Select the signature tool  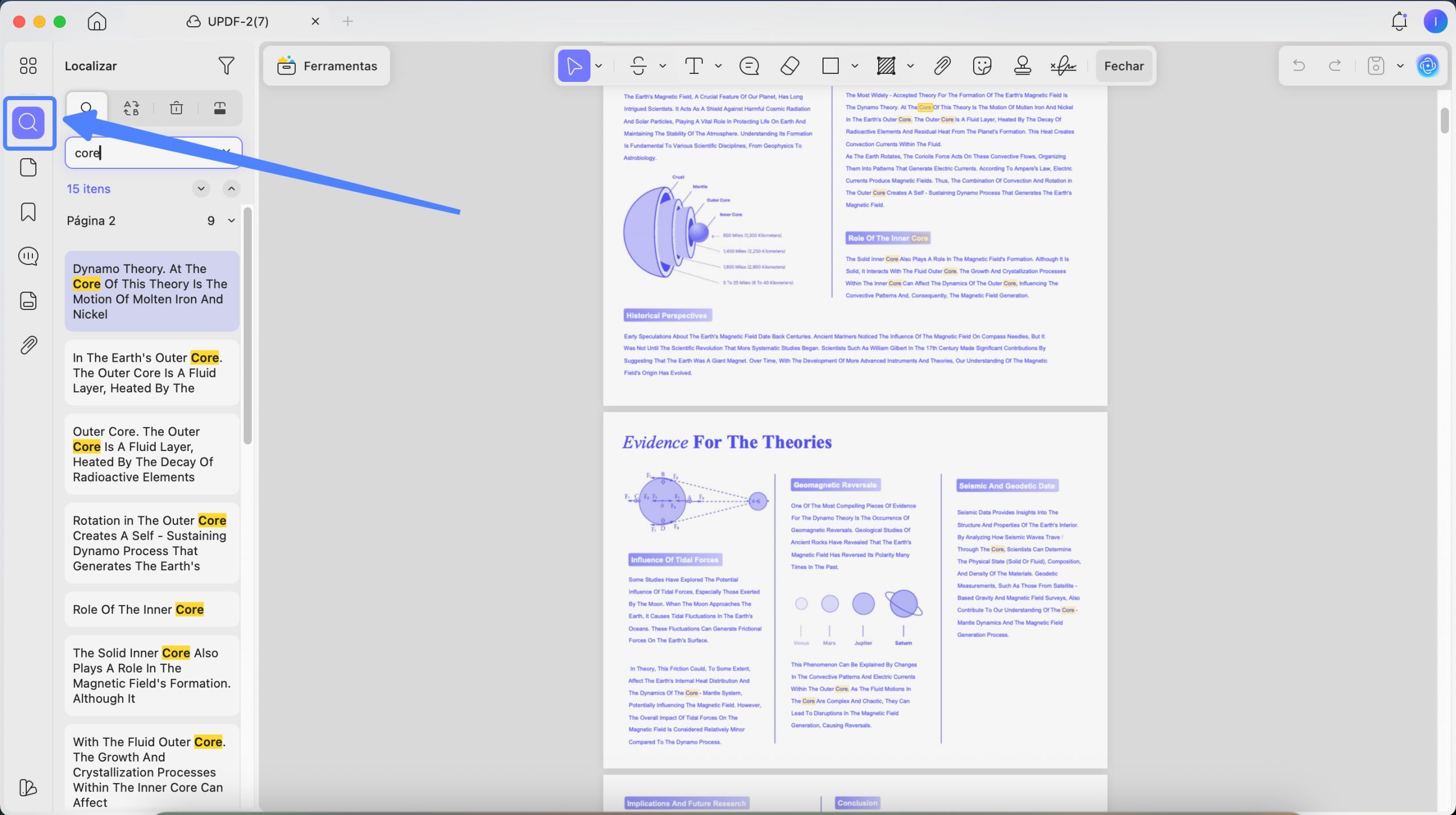pos(1063,66)
